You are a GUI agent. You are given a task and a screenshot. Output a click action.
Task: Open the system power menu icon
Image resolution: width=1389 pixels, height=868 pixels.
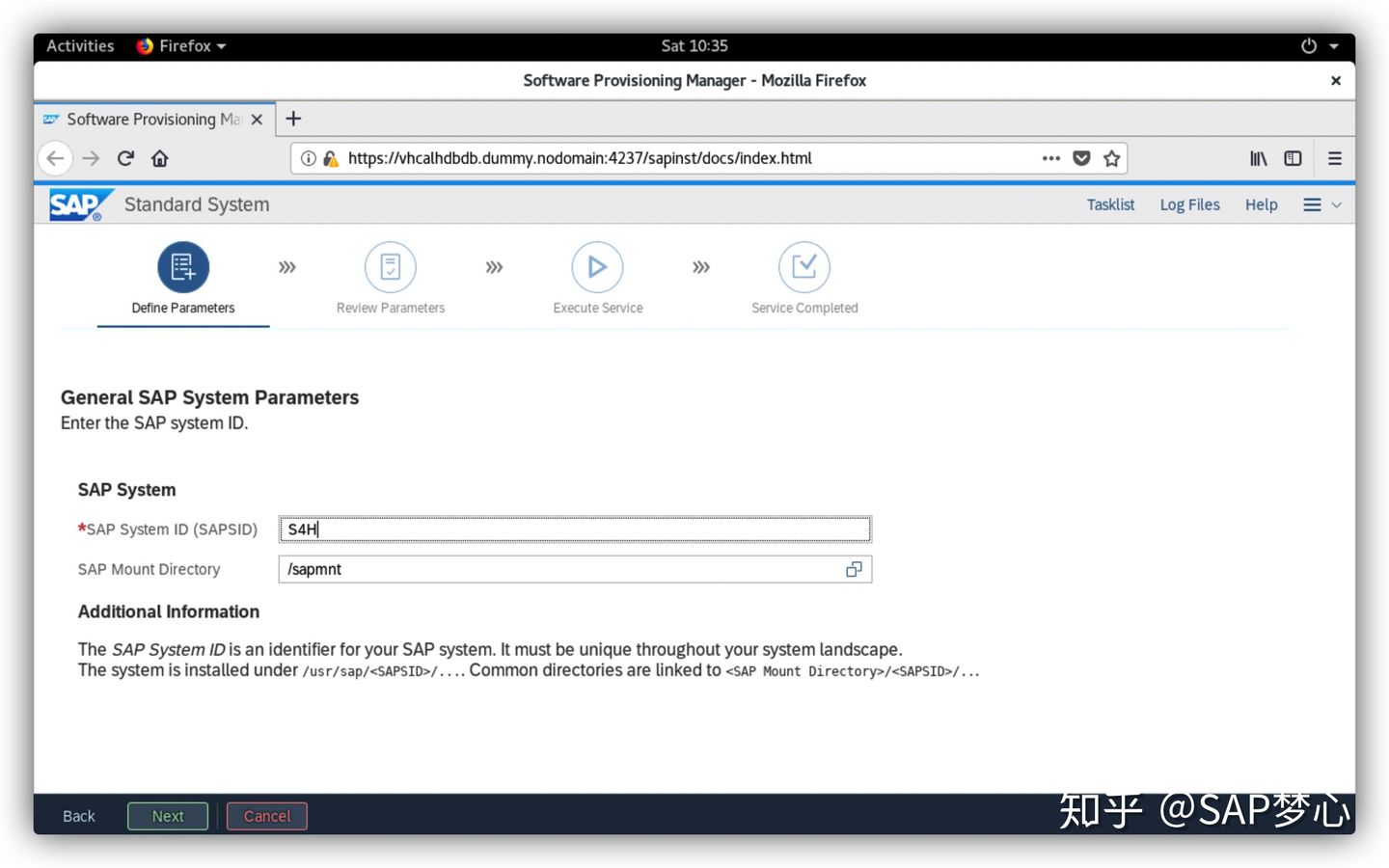coord(1309,45)
